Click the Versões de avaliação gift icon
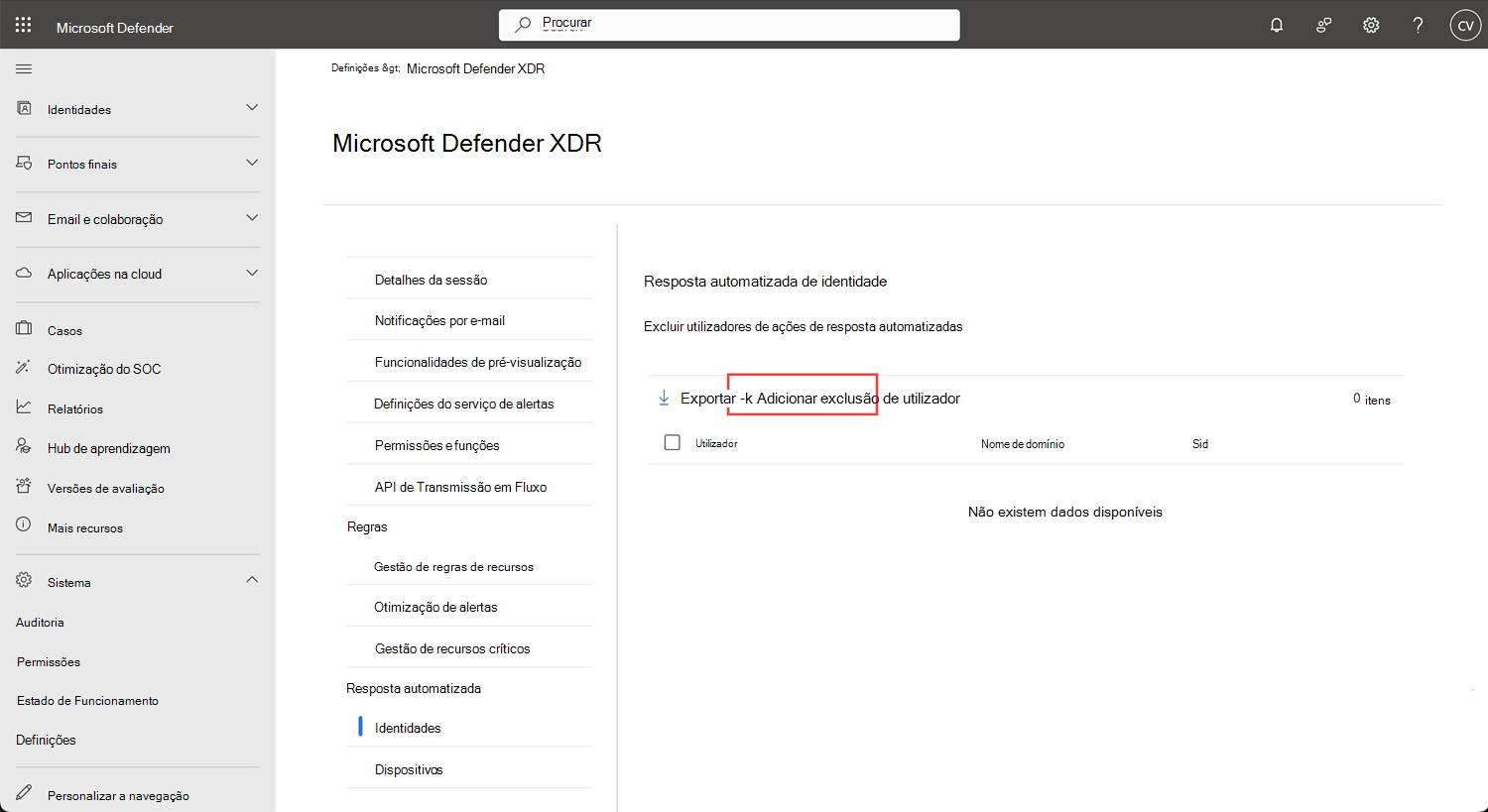 click(24, 486)
